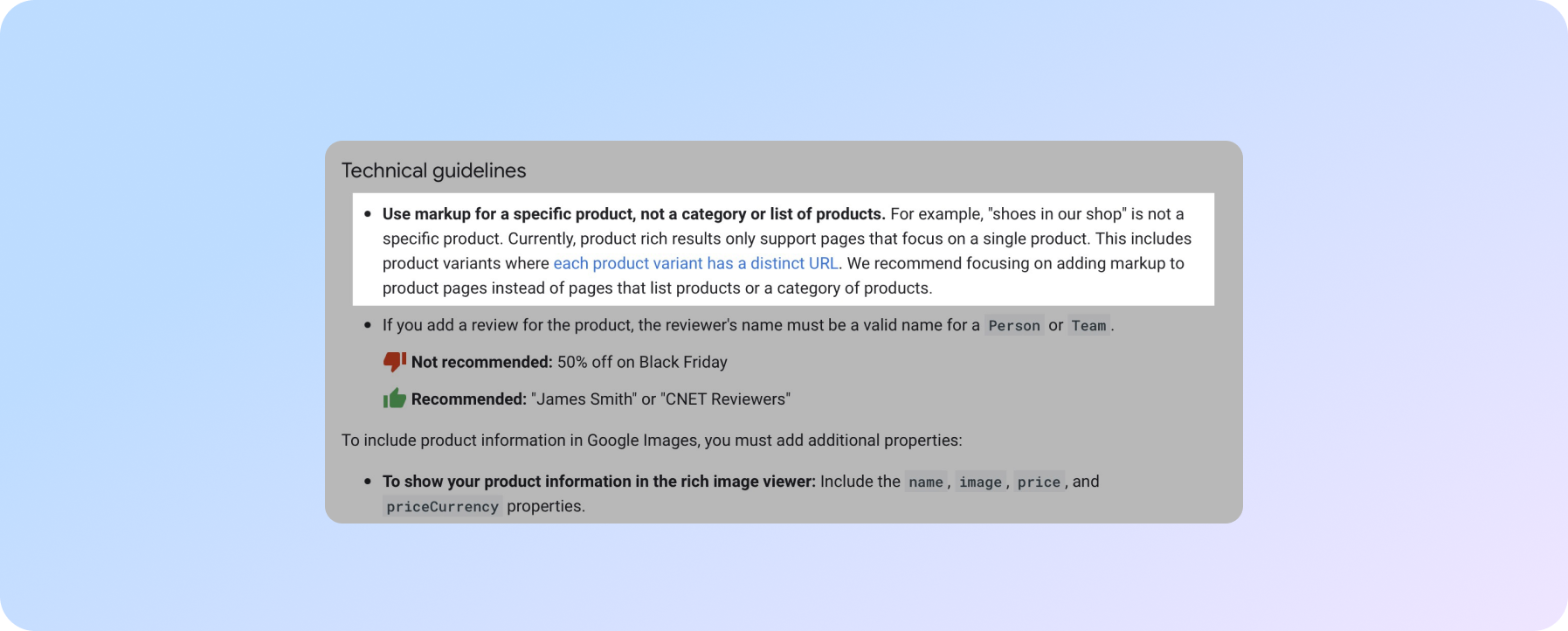Click the "Technical guidelines" heading

click(x=433, y=170)
